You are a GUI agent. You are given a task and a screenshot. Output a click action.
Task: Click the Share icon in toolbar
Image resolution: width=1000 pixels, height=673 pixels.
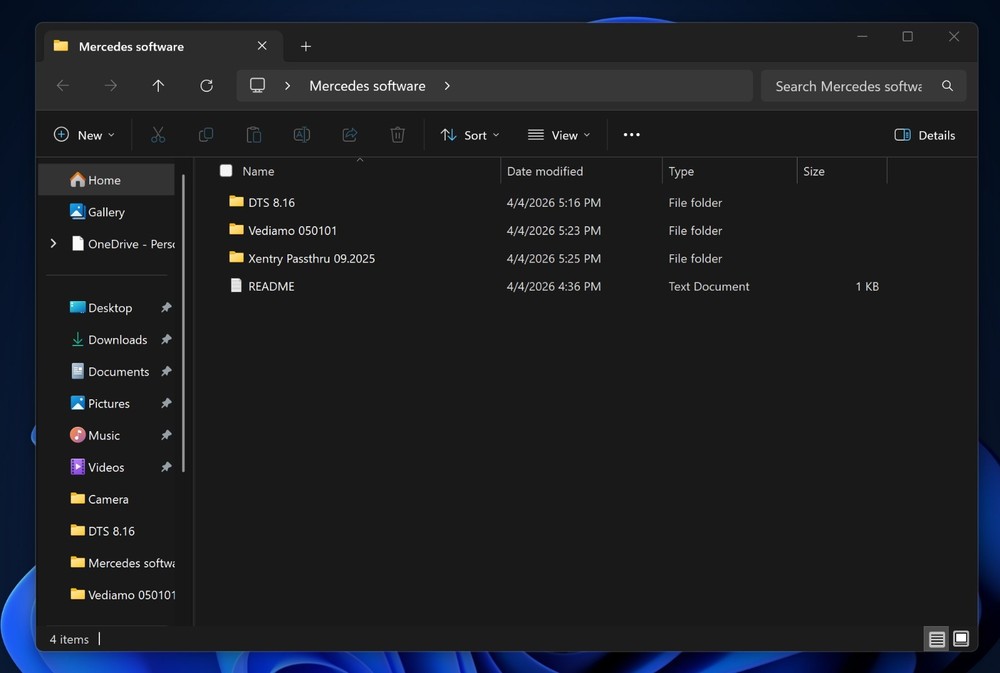pyautogui.click(x=349, y=135)
